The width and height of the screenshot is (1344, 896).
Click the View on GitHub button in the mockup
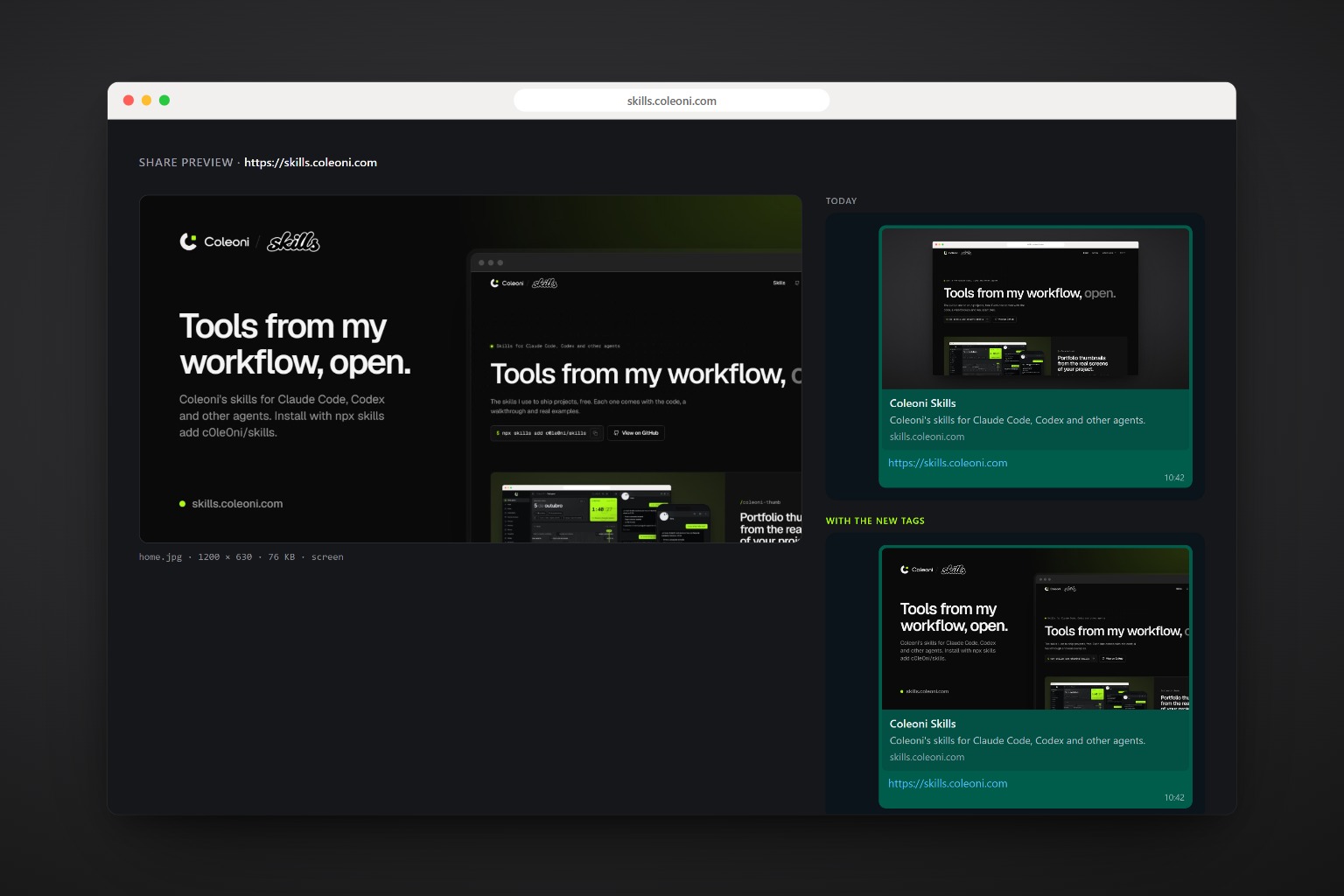coord(636,433)
